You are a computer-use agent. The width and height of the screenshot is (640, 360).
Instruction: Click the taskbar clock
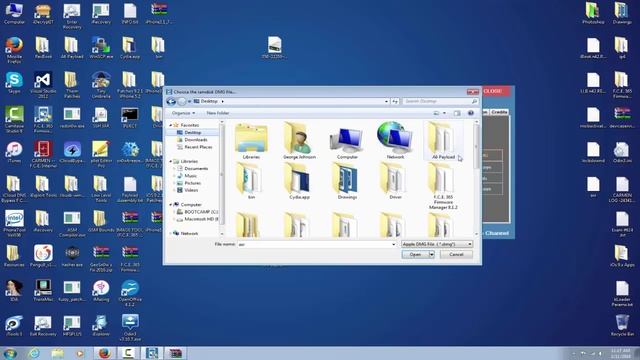pos(621,353)
